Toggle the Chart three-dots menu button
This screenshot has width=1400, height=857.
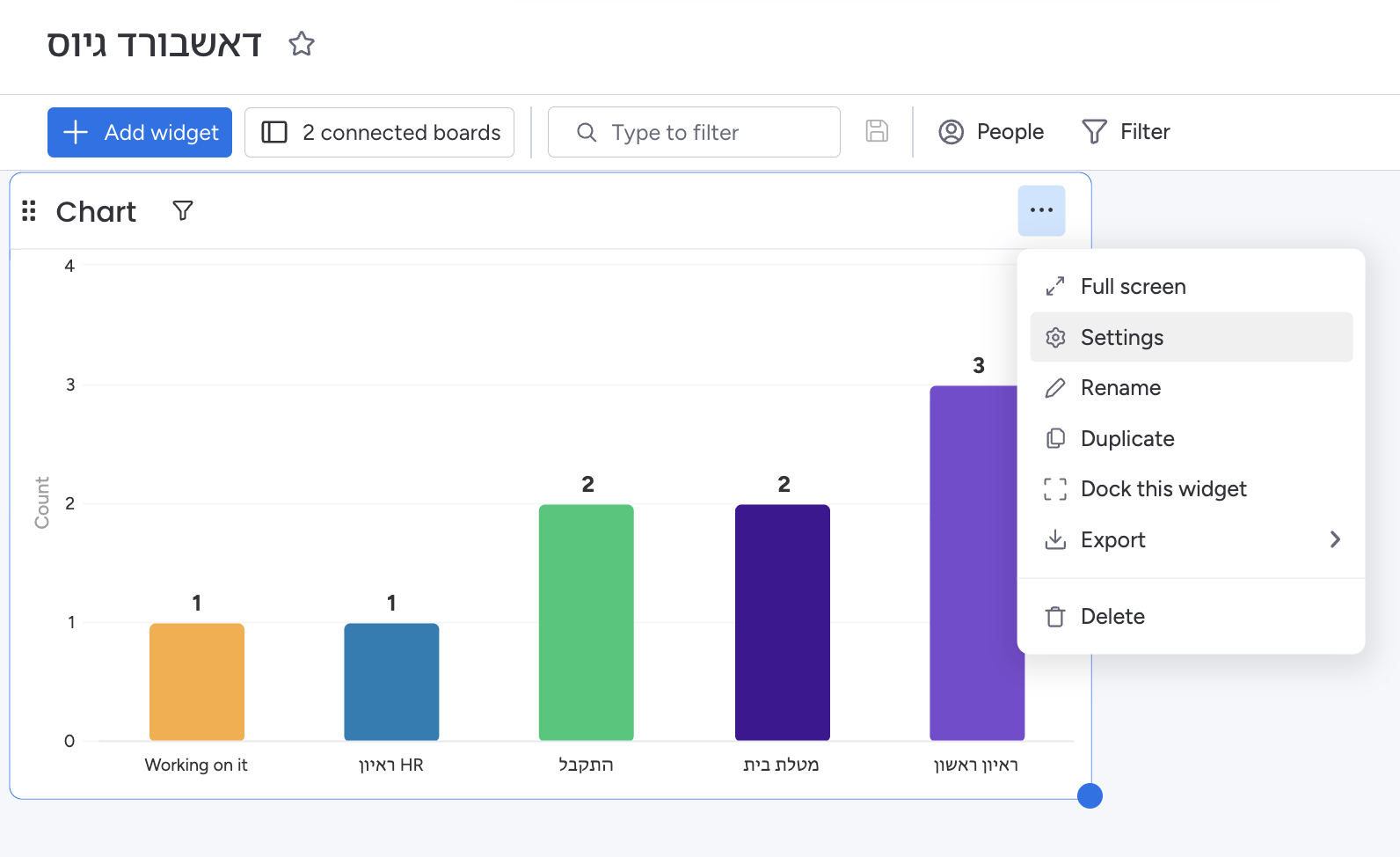pyautogui.click(x=1041, y=210)
